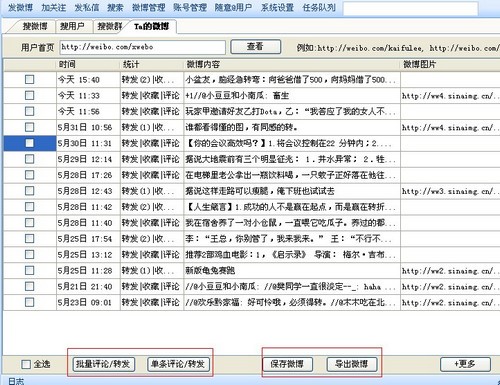Viewport: 500px width, 385px height.
Task: Check the 5月29日 12:14 row checkbox
Action: tap(30, 159)
